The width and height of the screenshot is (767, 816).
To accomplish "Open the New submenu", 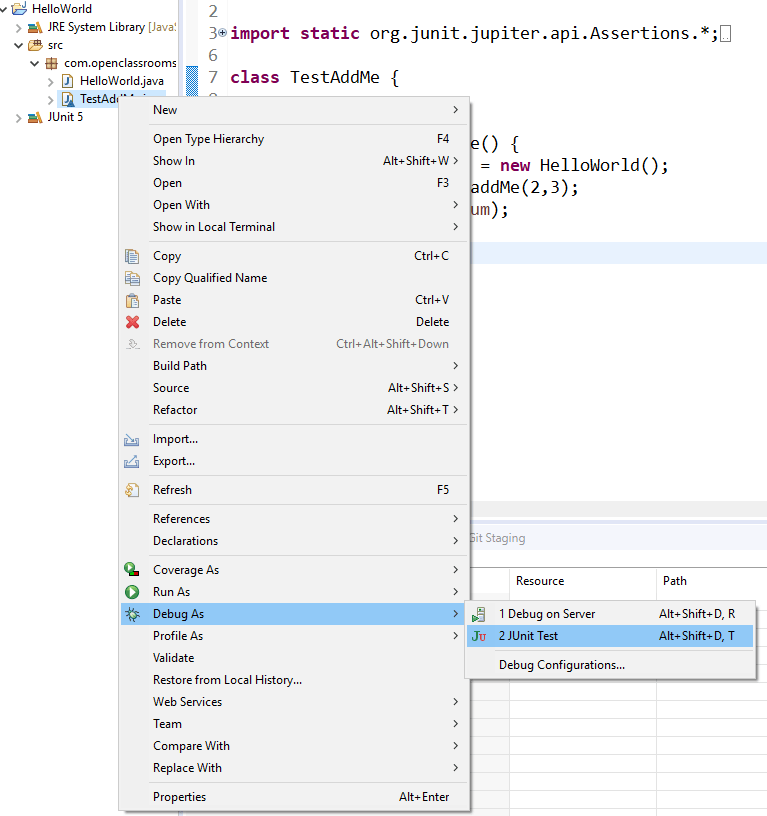I will 295,110.
